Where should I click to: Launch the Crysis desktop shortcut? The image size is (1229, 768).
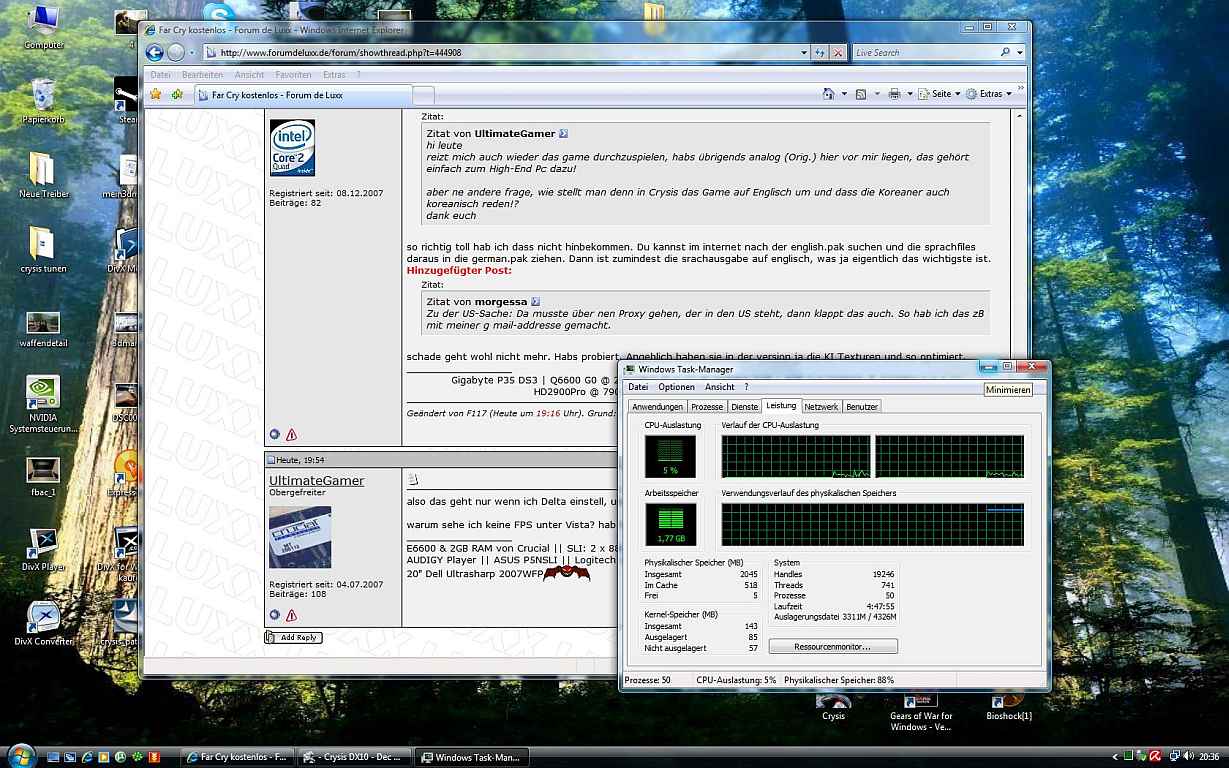point(833,708)
